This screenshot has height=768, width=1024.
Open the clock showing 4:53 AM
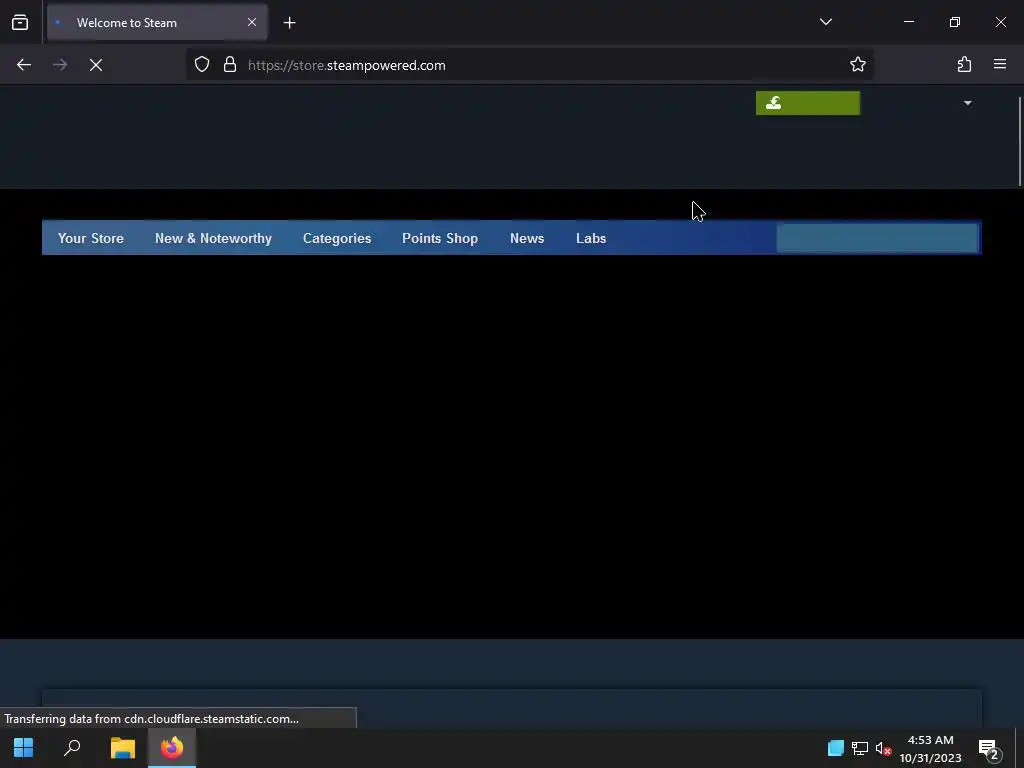[x=930, y=748]
